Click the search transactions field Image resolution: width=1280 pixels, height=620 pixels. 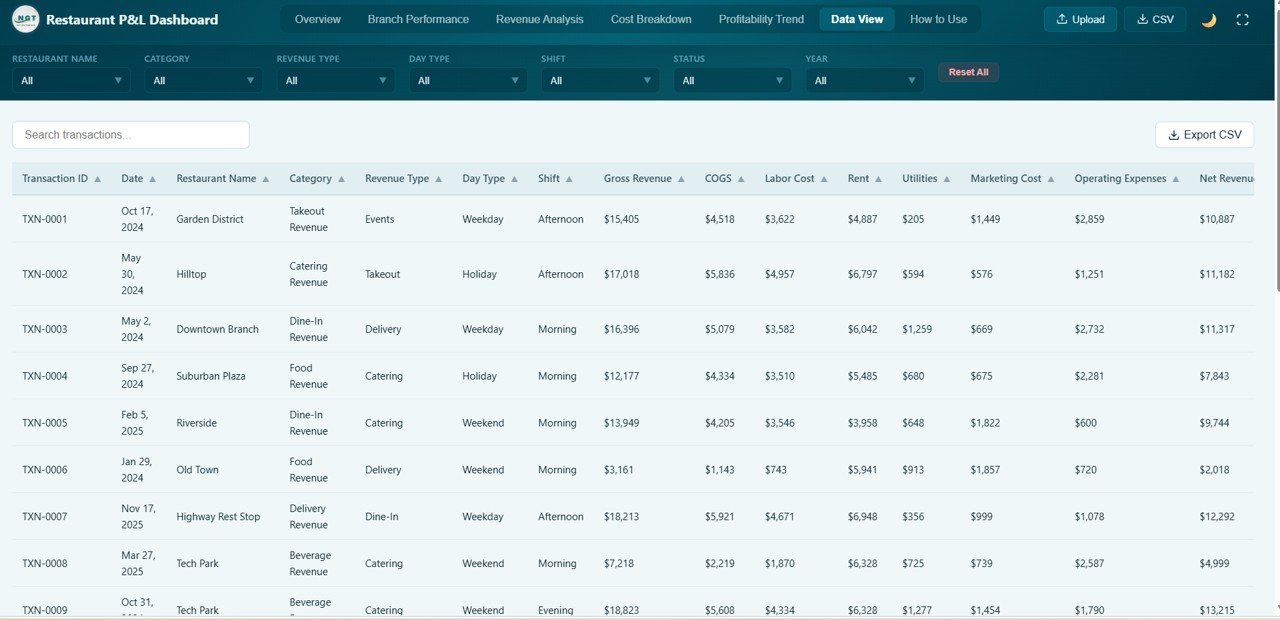[130, 133]
